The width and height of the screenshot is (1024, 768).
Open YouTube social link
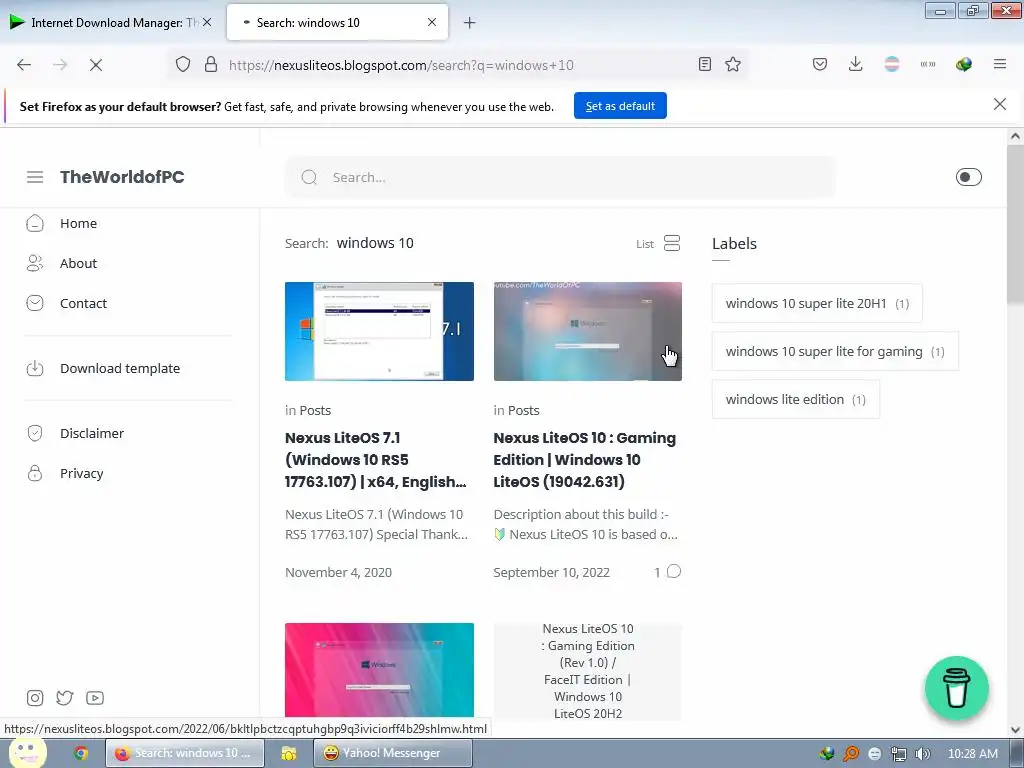point(95,698)
